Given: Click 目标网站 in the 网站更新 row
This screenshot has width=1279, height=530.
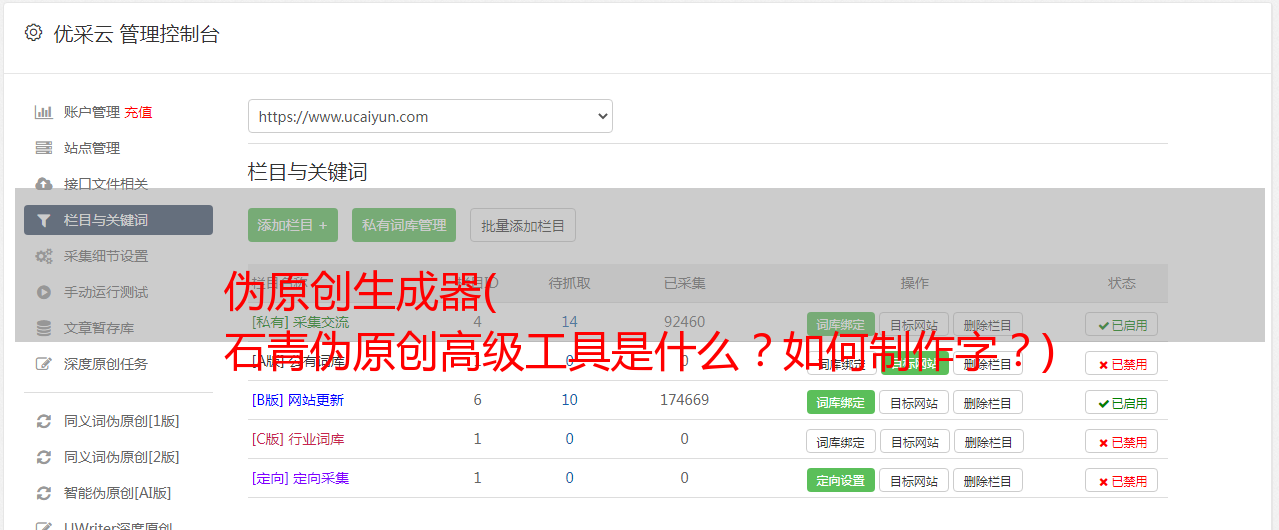Looking at the screenshot, I should click(914, 402).
